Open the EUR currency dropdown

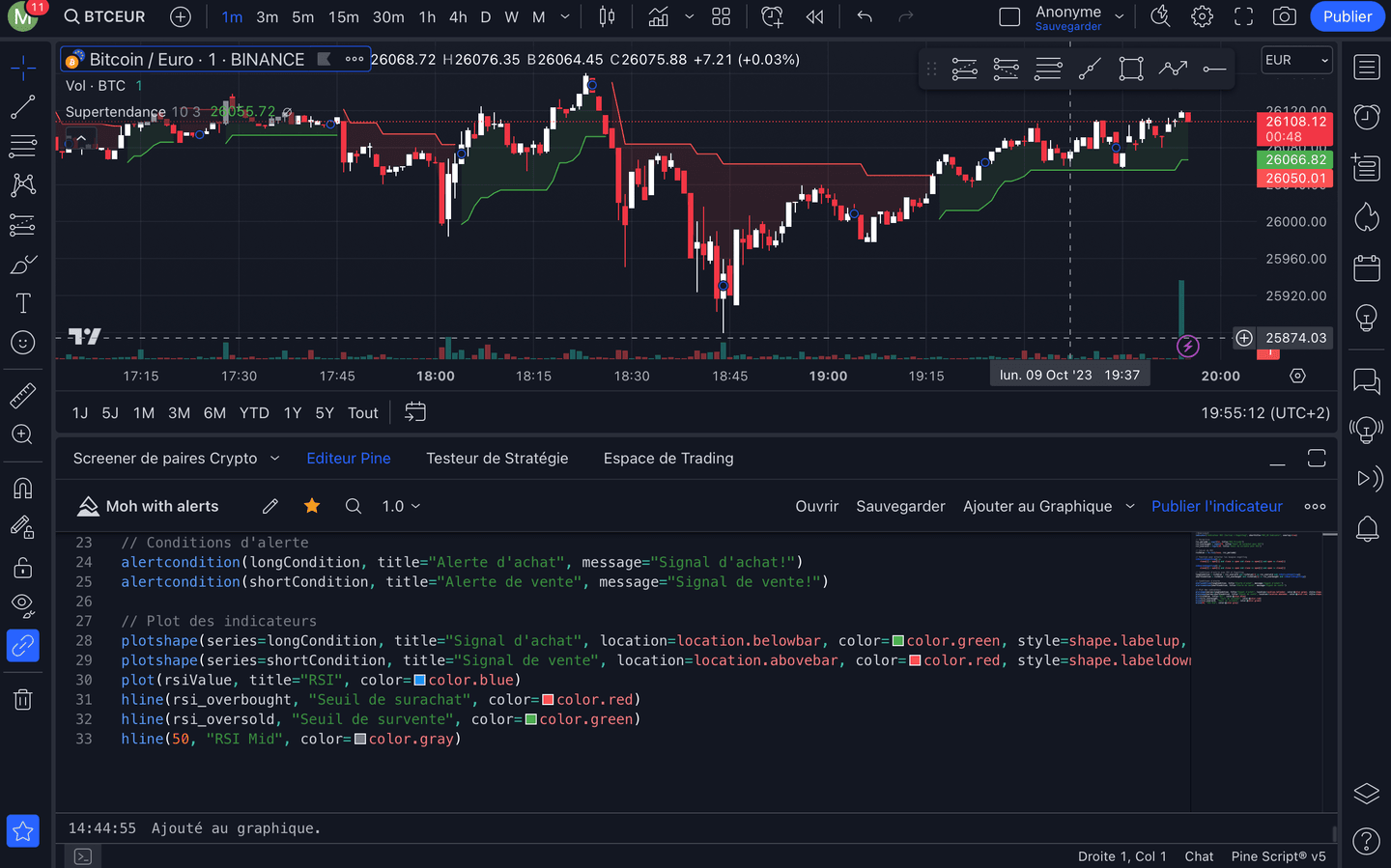coord(1296,60)
